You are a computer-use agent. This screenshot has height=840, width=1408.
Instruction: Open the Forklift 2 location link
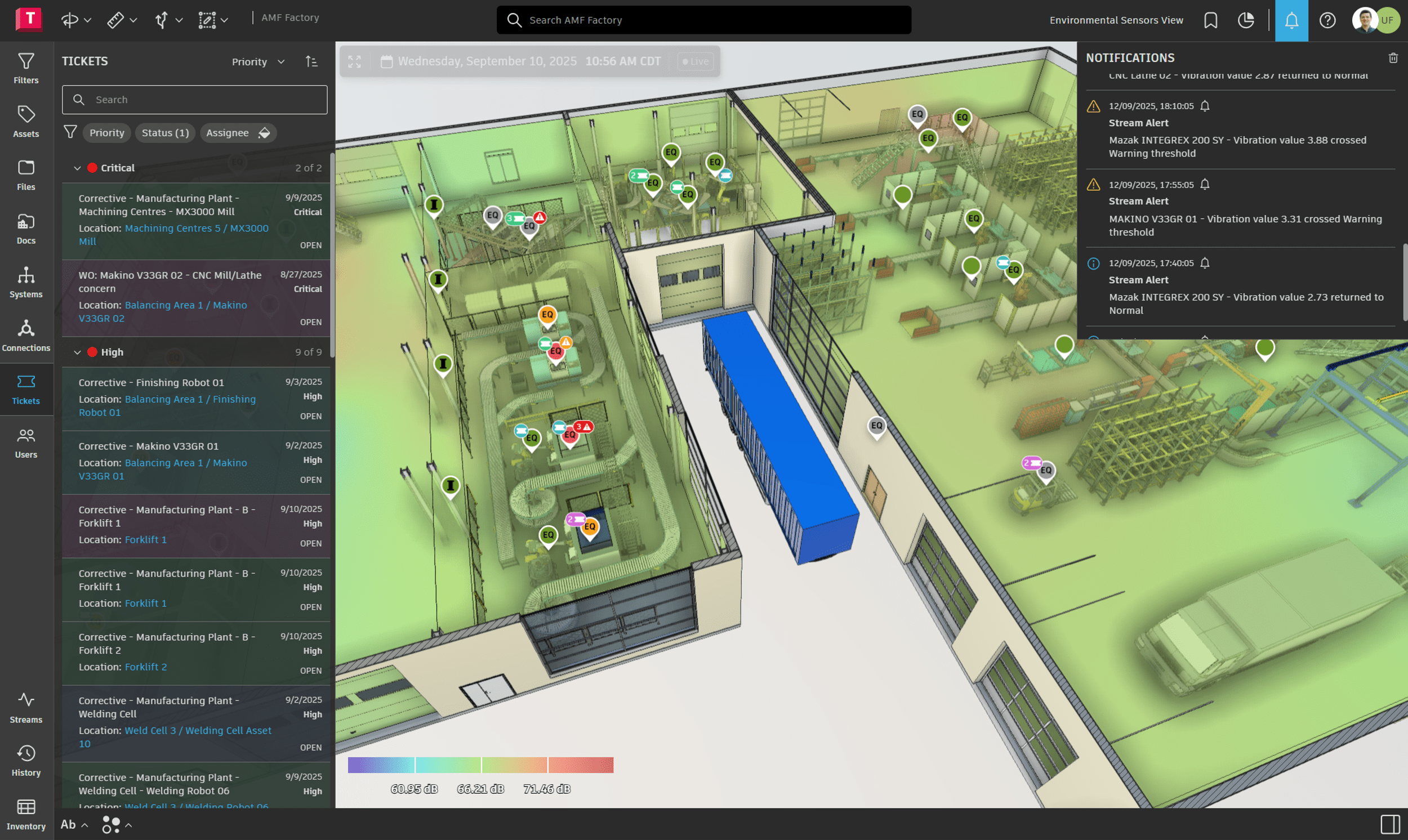click(145, 667)
